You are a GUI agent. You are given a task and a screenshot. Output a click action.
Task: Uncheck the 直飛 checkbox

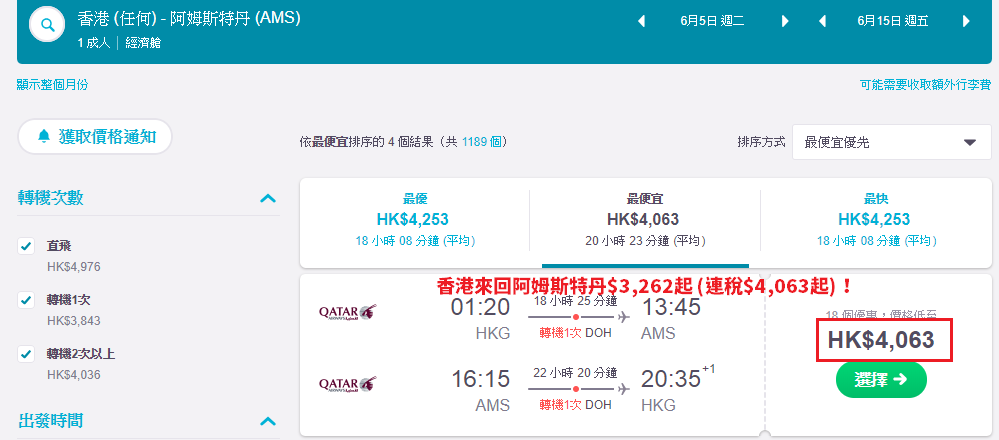(26, 246)
